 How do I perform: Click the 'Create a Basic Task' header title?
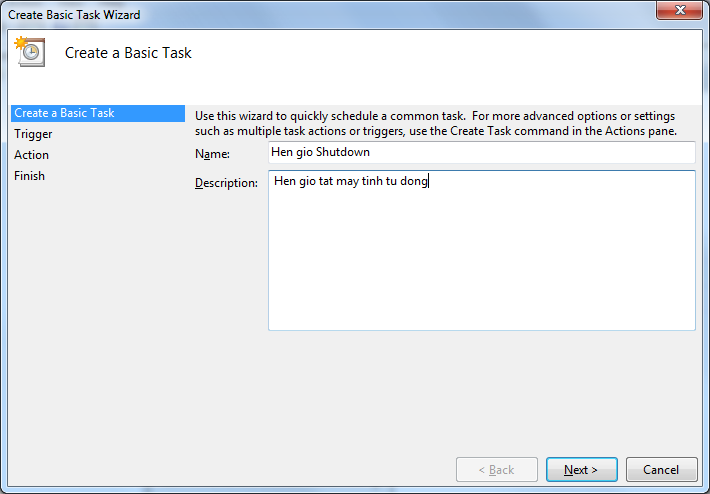coord(128,53)
